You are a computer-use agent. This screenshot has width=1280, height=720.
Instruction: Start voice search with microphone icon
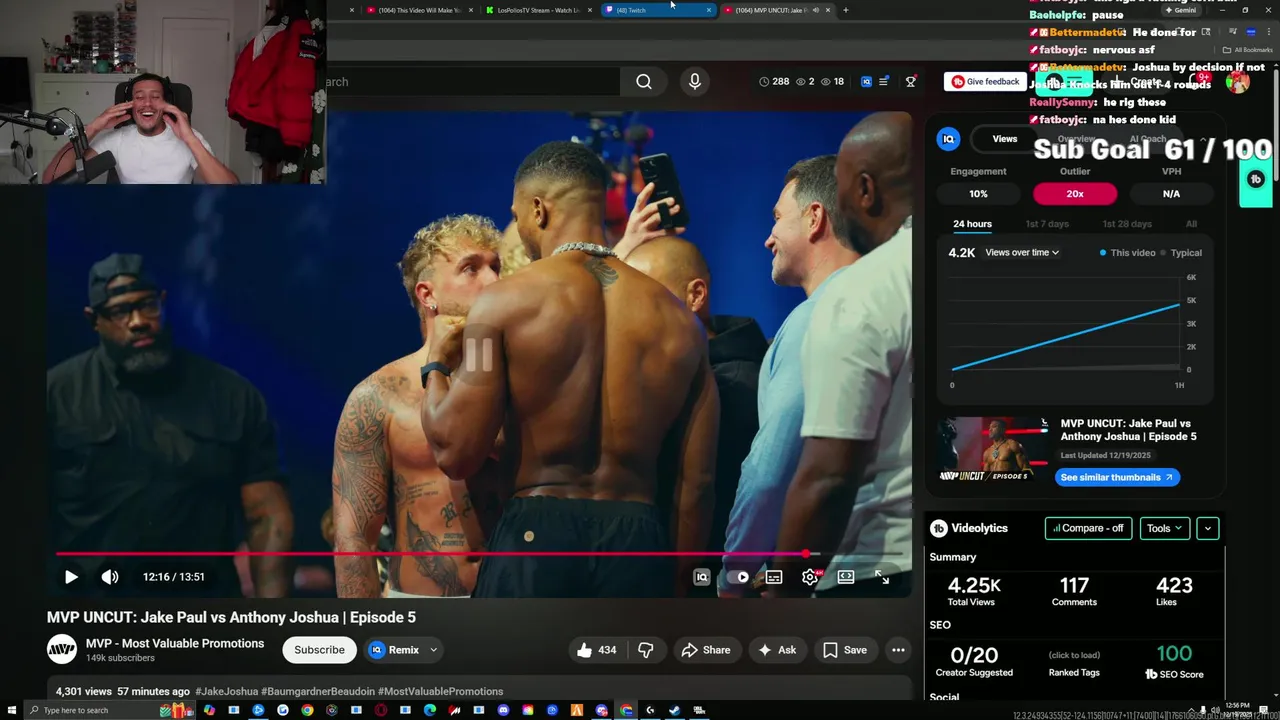(x=695, y=82)
